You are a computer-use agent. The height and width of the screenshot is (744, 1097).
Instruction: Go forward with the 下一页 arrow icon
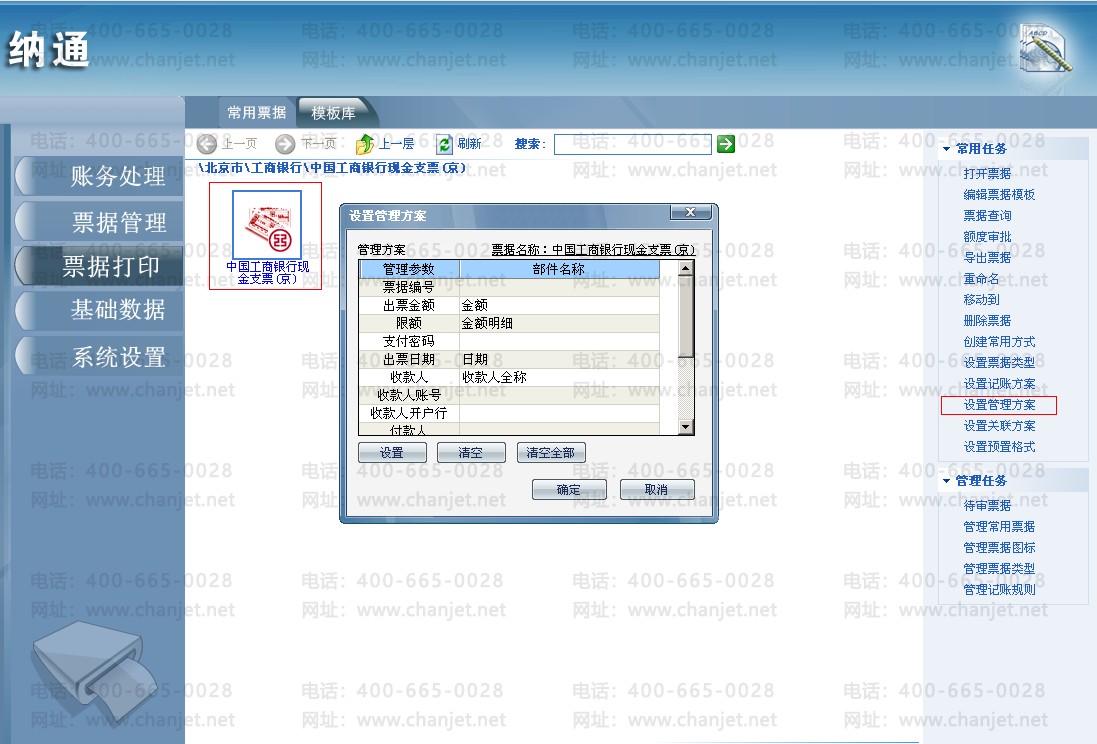click(x=285, y=144)
